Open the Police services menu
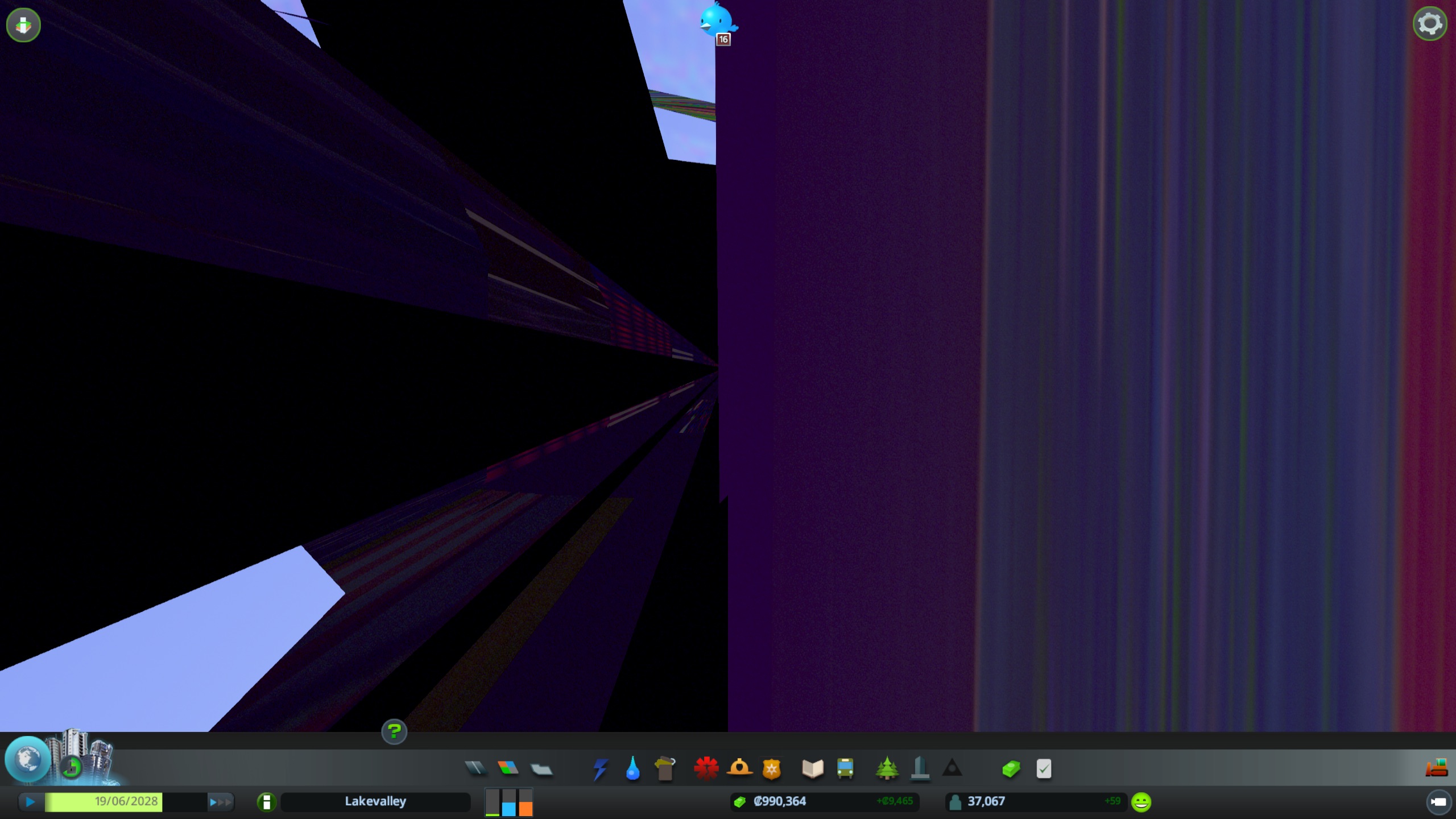The width and height of the screenshot is (1456, 819). 772,769
